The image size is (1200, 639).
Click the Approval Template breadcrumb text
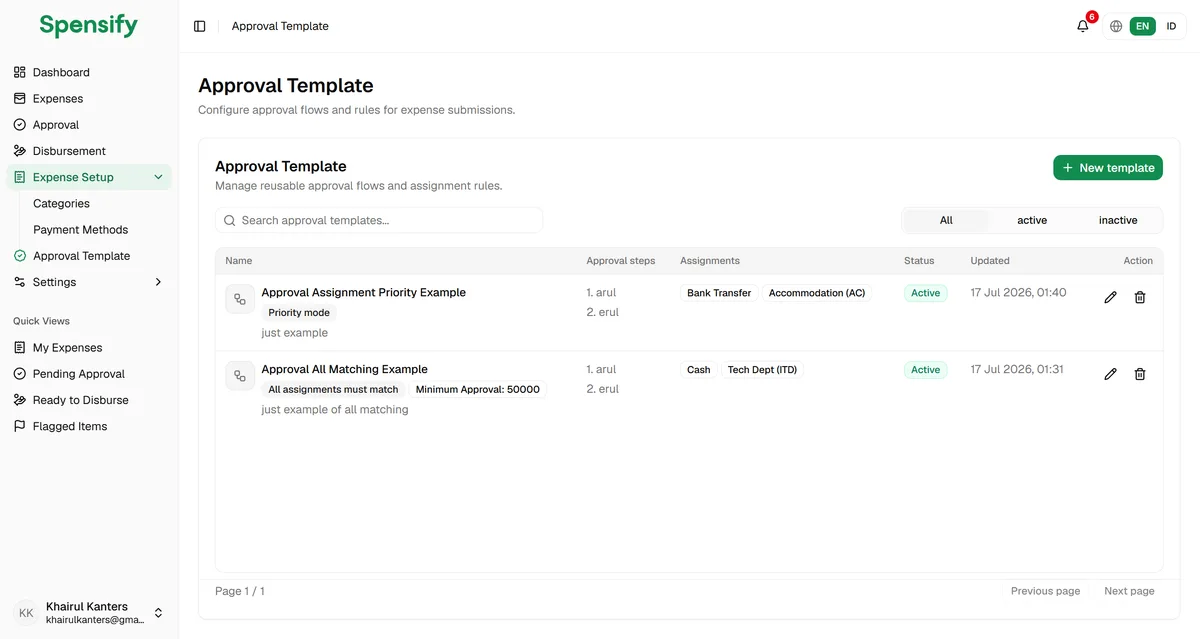[280, 26]
